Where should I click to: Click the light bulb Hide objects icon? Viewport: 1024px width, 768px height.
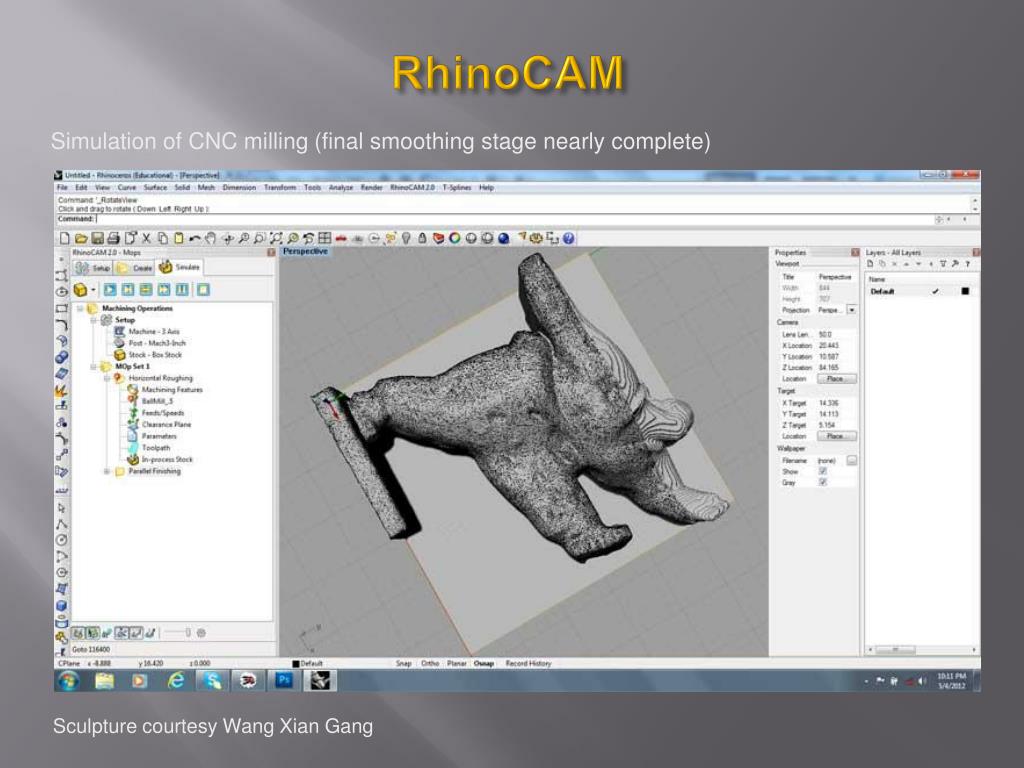pos(406,238)
